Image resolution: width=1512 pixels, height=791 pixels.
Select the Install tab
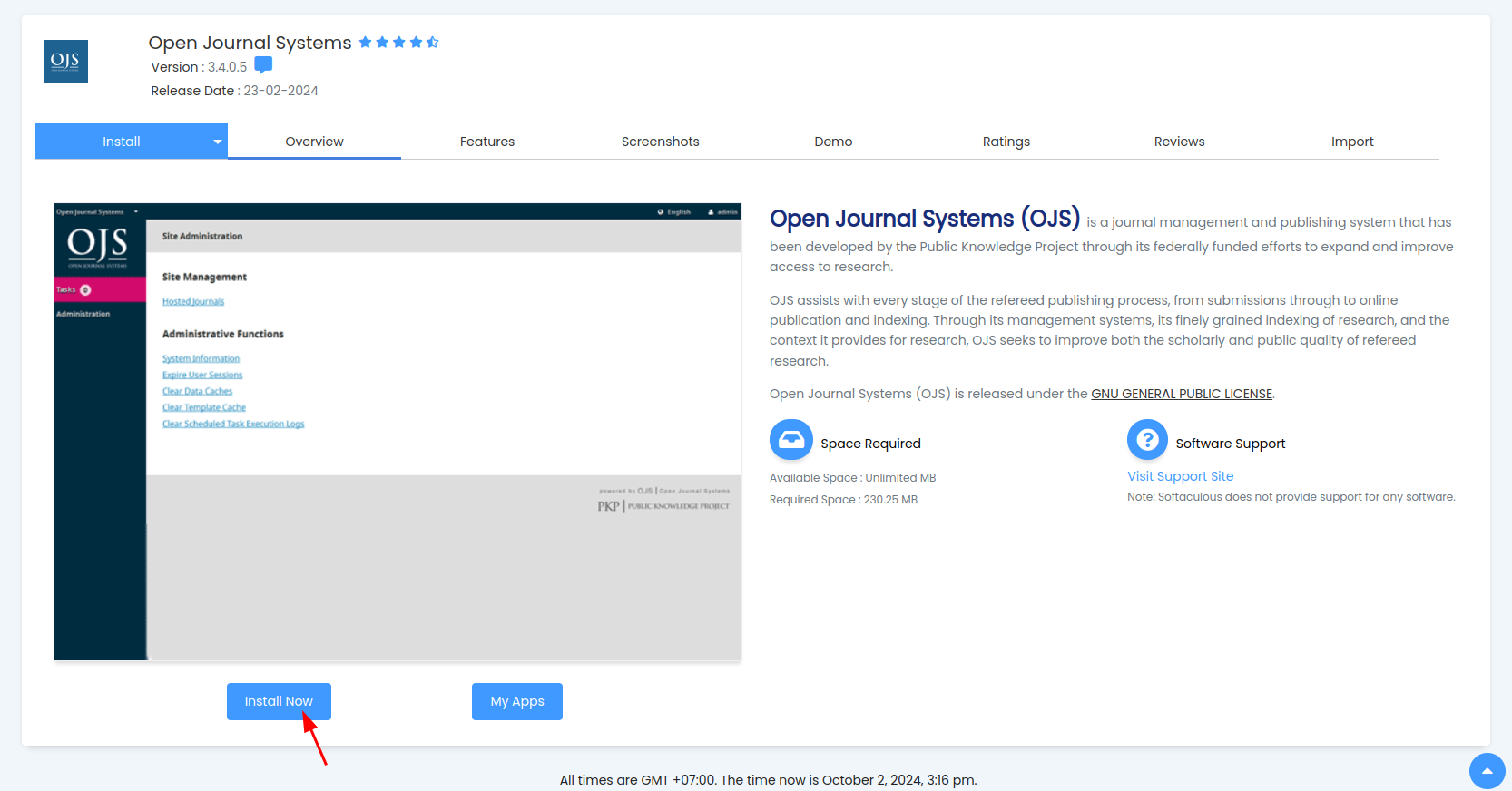tap(121, 142)
